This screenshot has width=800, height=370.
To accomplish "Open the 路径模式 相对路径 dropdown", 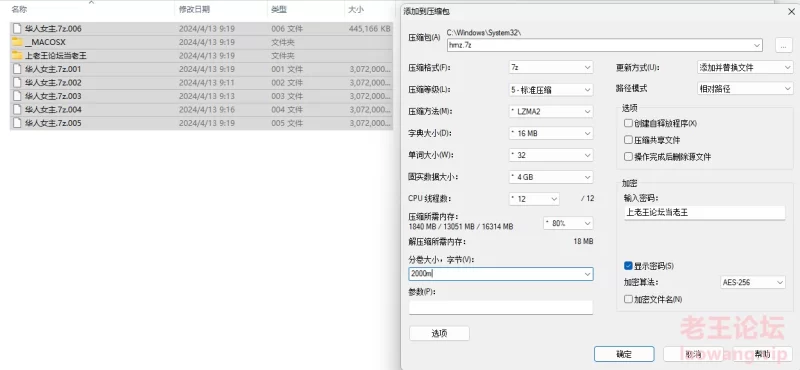I will tap(745, 89).
